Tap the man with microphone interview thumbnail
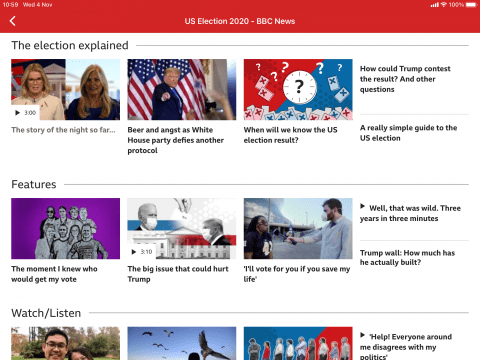 [298, 228]
